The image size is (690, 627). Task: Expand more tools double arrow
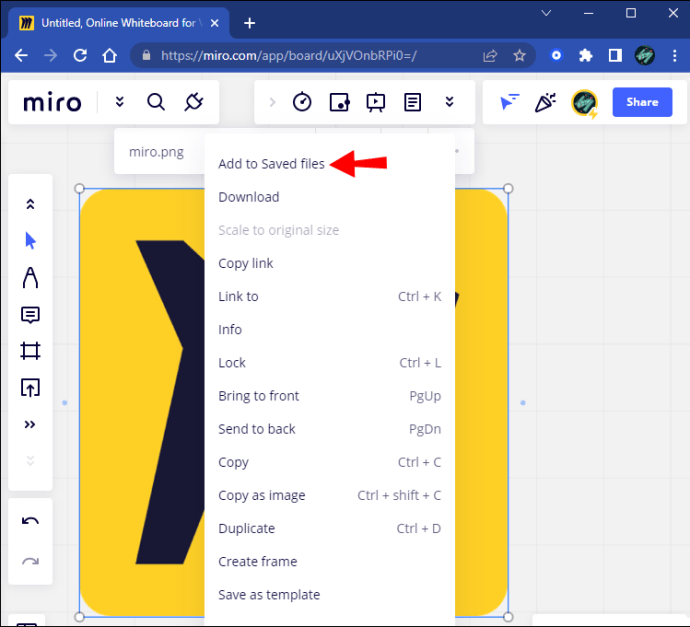pyautogui.click(x=30, y=425)
